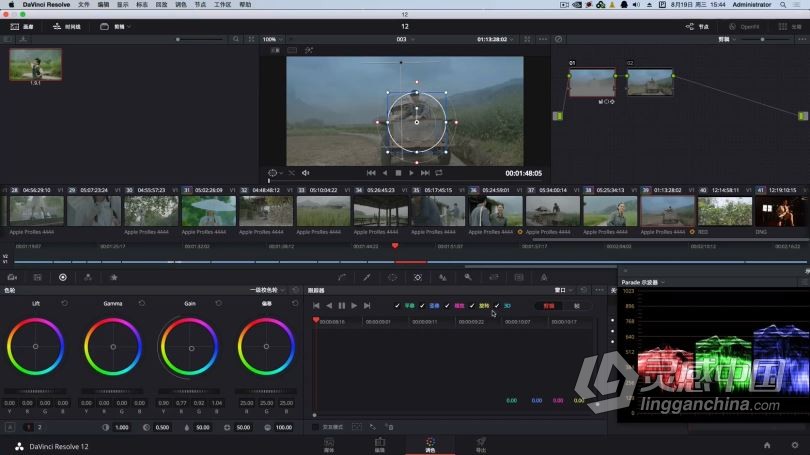This screenshot has width=810, height=455.
Task: Reset the Offset color wheel
Action: 295,303
